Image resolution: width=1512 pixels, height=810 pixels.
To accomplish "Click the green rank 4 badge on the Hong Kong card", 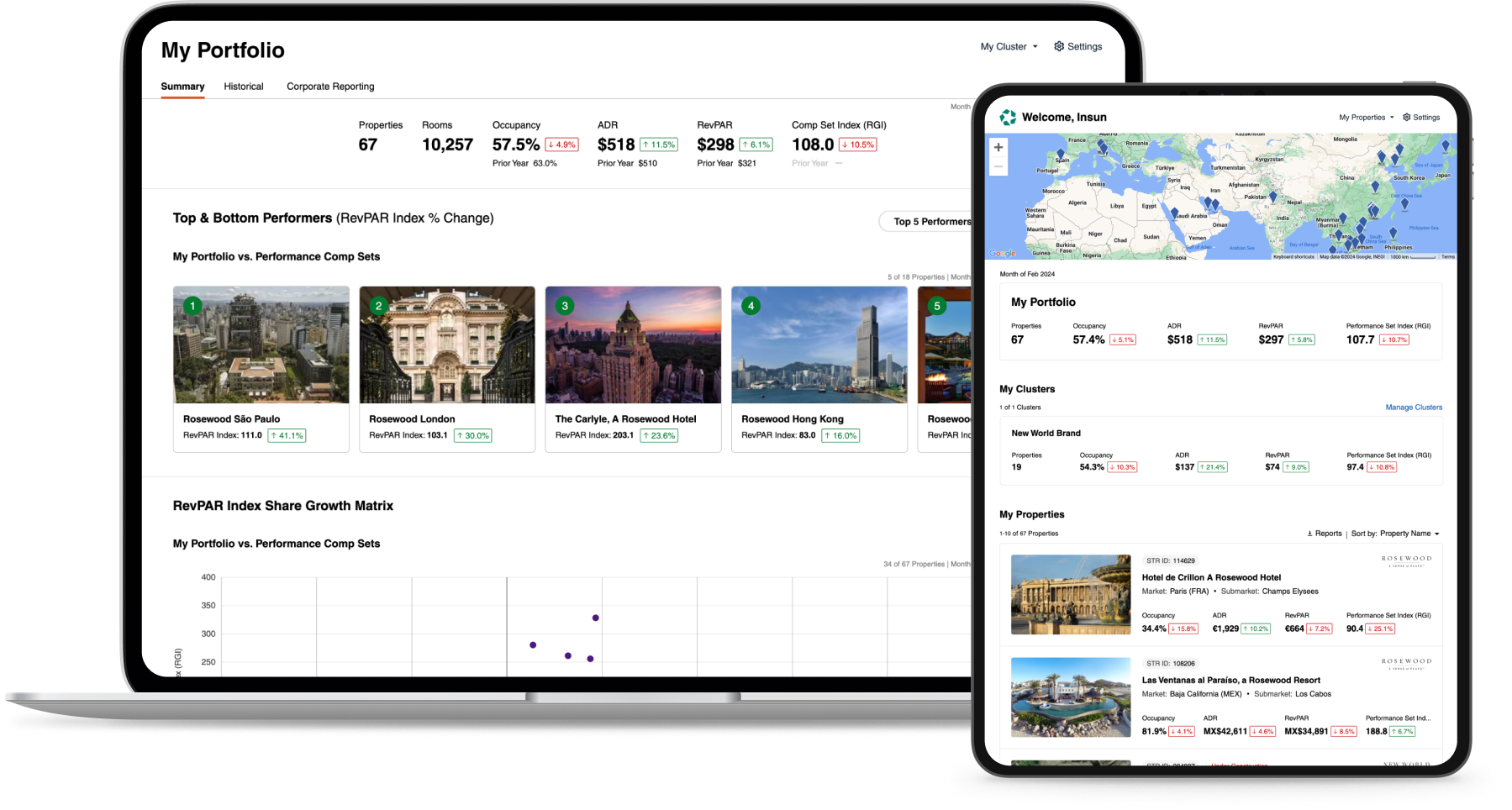I will 751,306.
